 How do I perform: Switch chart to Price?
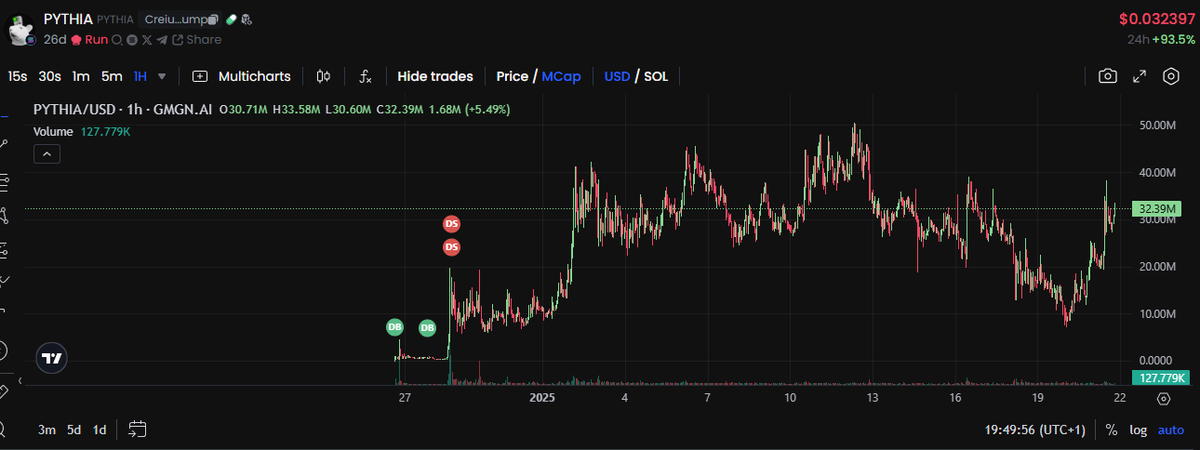512,76
